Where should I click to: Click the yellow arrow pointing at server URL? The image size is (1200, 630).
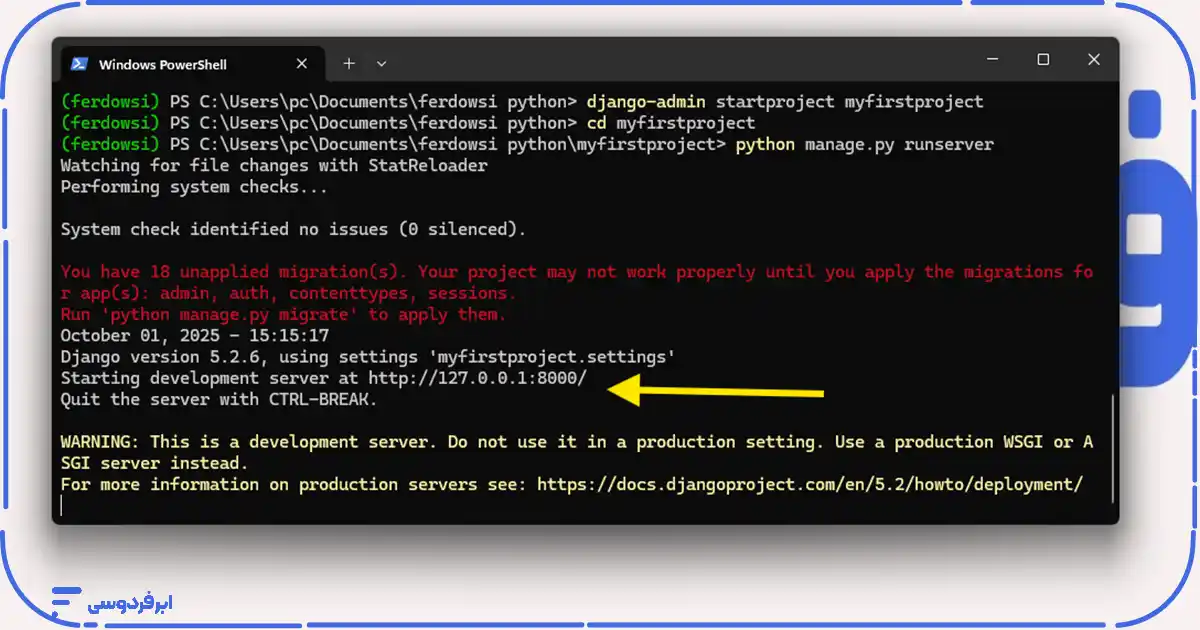click(x=715, y=390)
